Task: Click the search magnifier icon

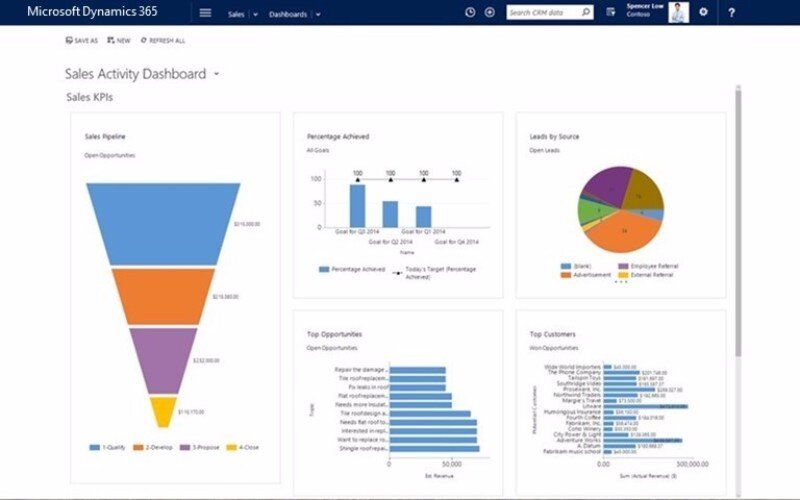Action: (585, 13)
